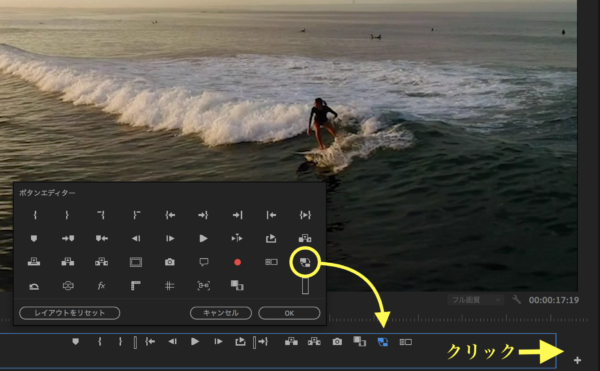
Task: Select Mark Out icon in Button Editor
Action: tap(67, 215)
